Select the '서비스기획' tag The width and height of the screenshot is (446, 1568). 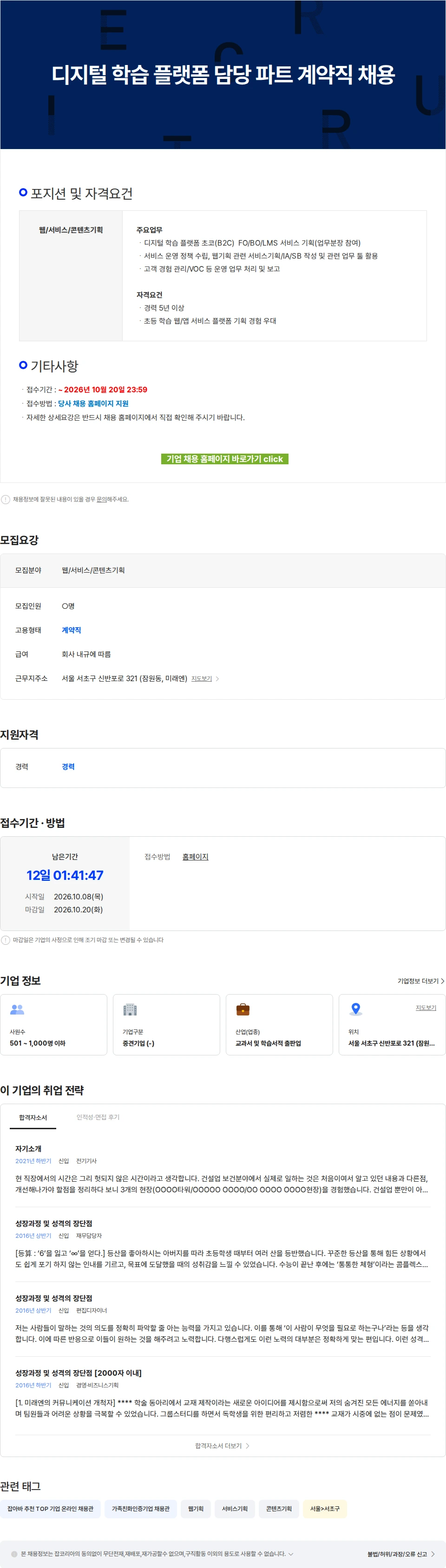[x=235, y=1509]
